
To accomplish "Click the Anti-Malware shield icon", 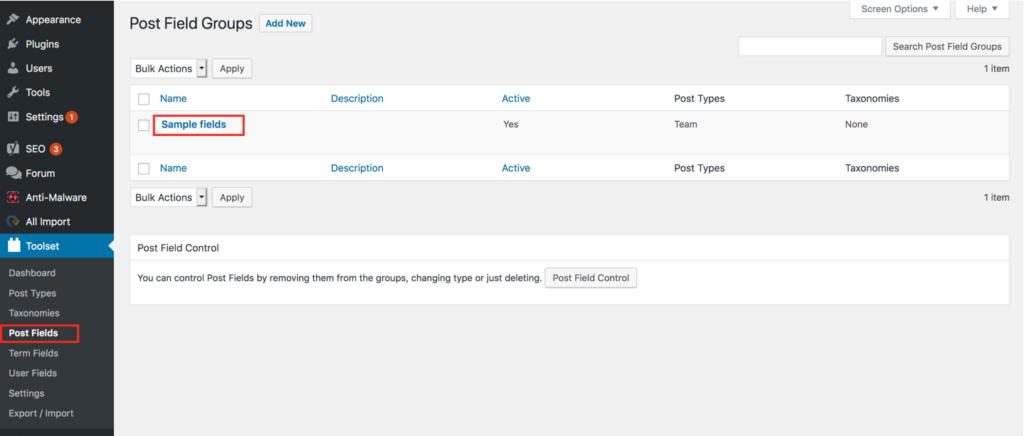I will (x=12, y=197).
